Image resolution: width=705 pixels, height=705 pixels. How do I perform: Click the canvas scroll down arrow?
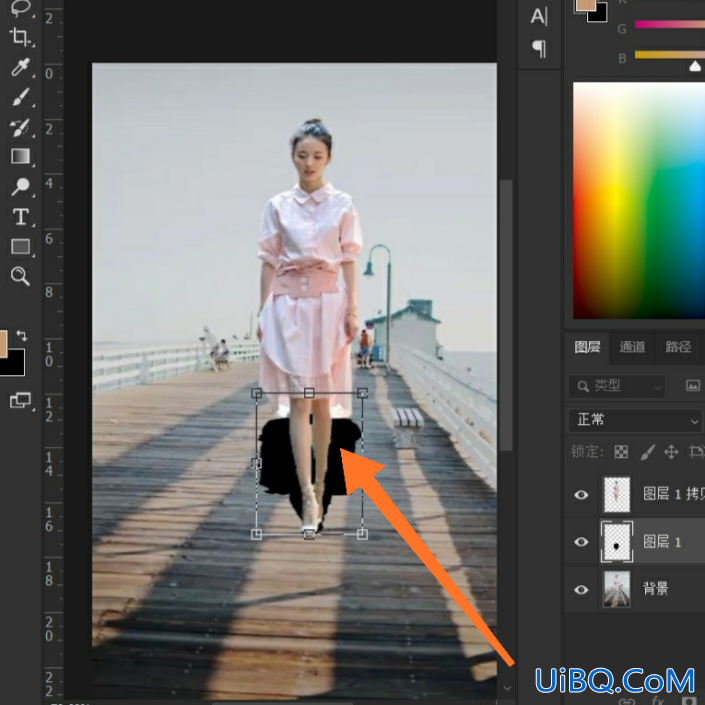[x=507, y=688]
